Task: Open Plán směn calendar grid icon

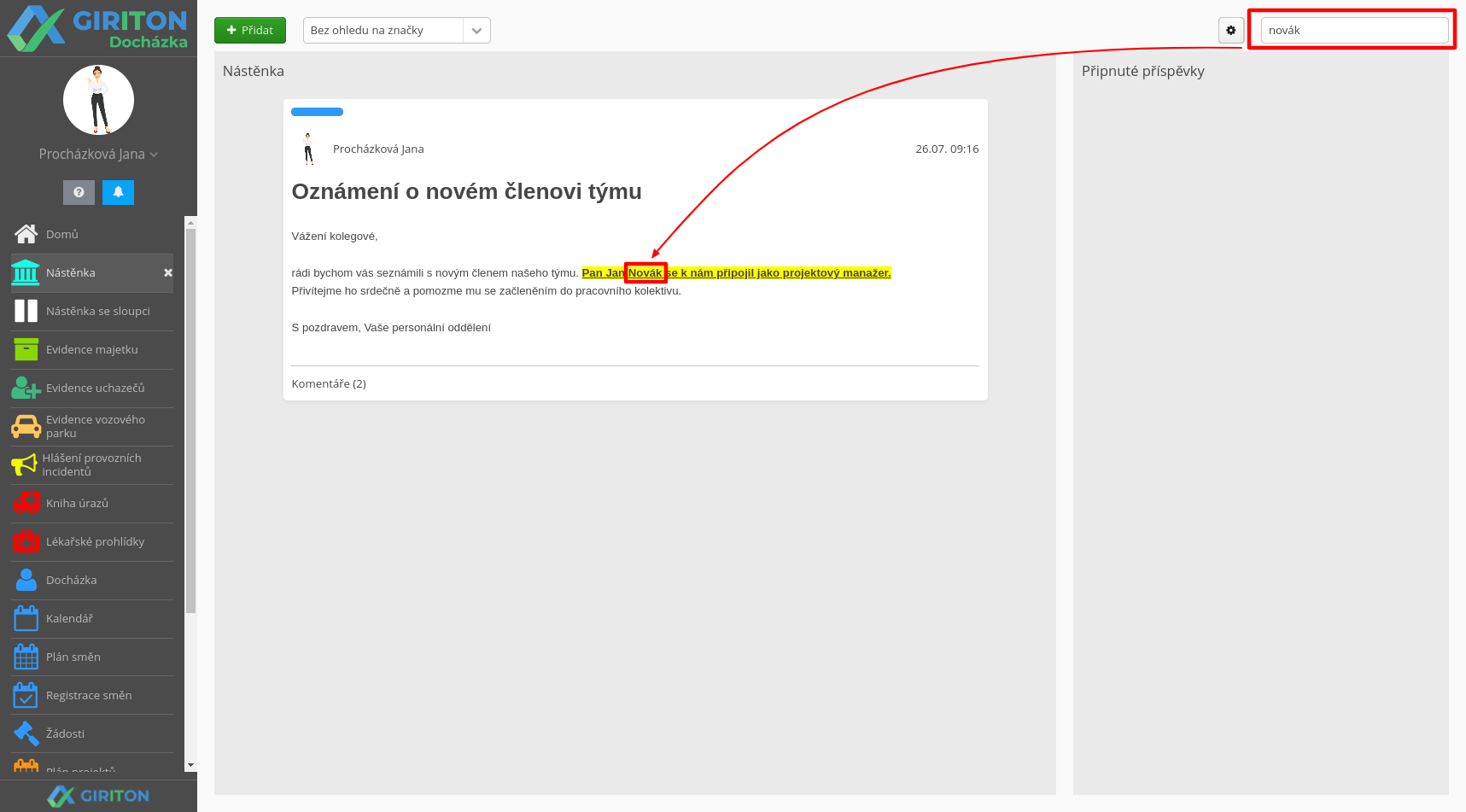Action: click(26, 657)
